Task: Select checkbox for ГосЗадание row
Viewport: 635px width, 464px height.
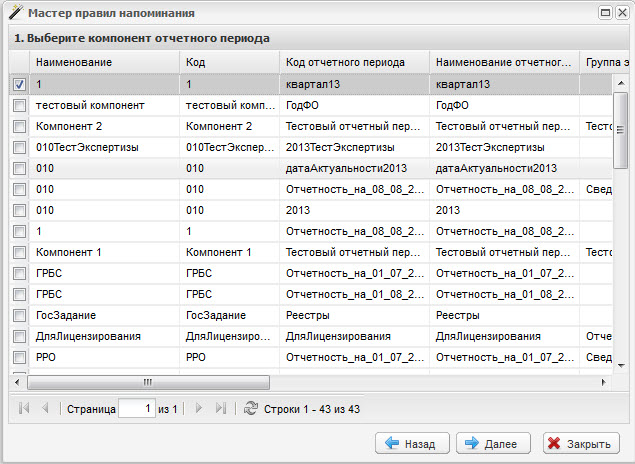Action: point(19,315)
